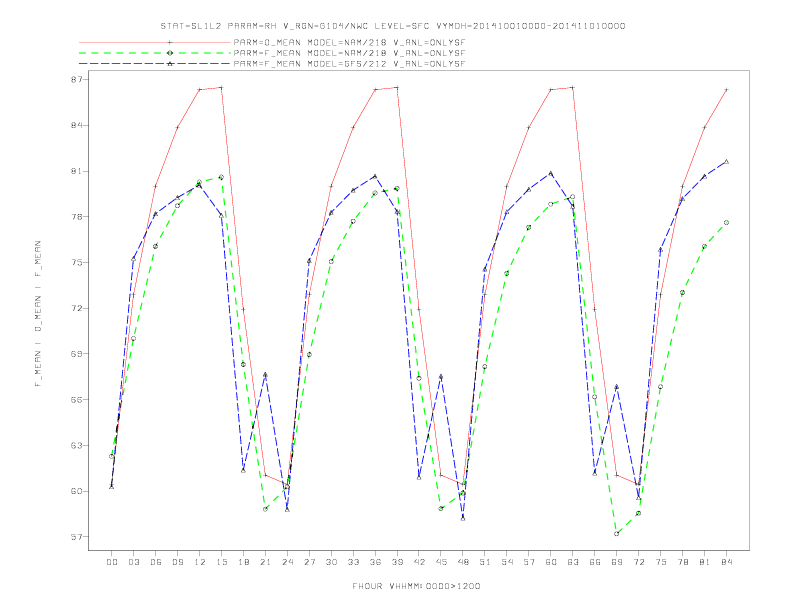The width and height of the screenshot is (792, 612).
Task: Click x-axis forecast hour label 30
Action: tap(331, 562)
